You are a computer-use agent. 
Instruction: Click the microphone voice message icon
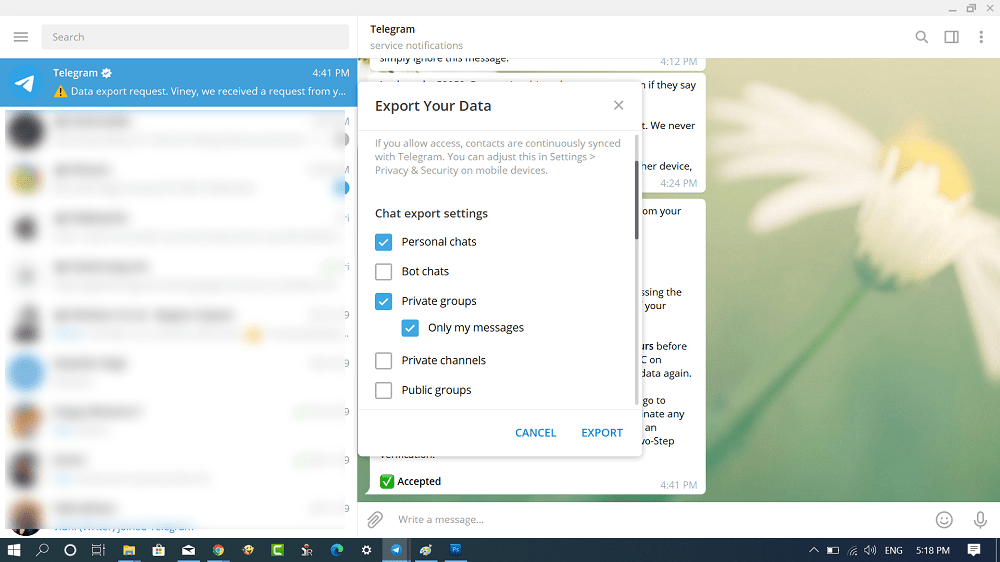[980, 520]
